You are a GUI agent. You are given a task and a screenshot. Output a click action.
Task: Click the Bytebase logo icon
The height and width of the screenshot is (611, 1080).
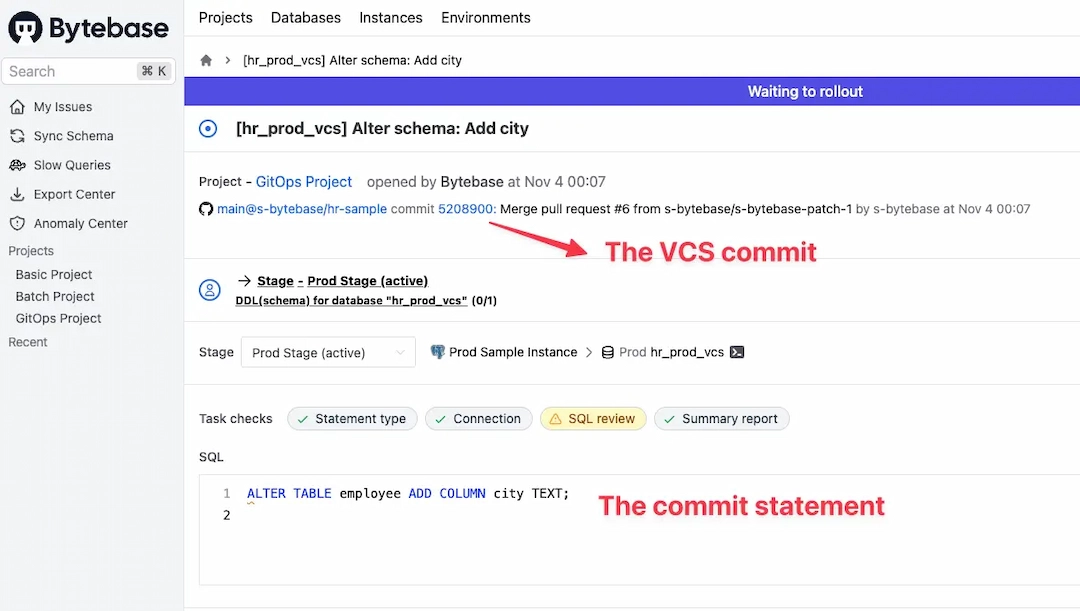click(25, 28)
